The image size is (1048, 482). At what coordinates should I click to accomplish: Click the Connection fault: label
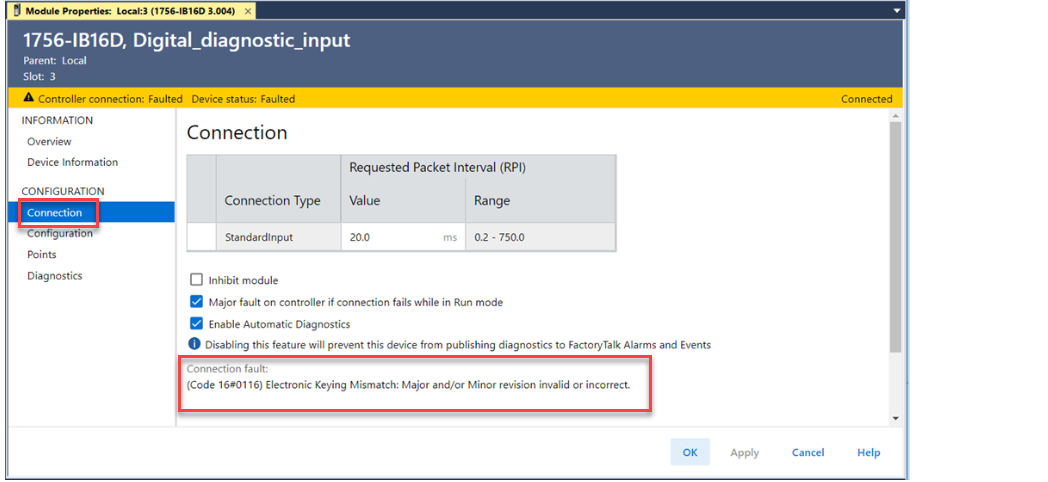coord(225,368)
